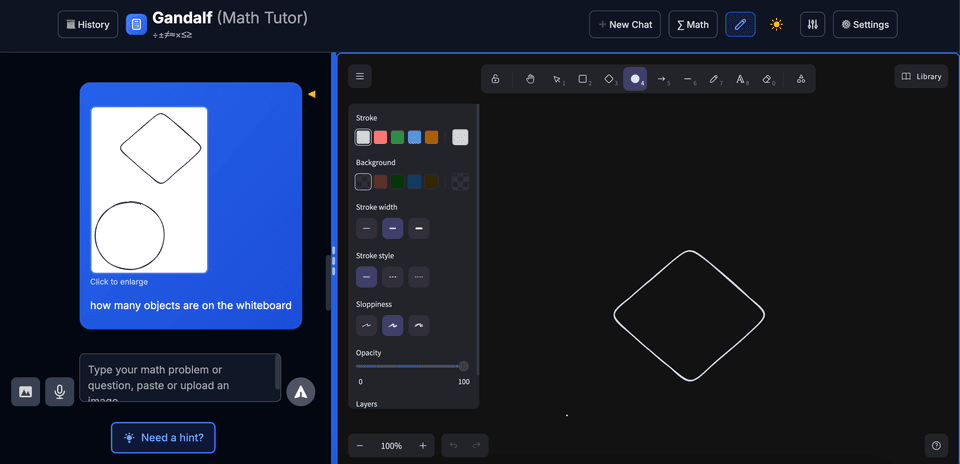This screenshot has width=960, height=464.
Task: Click the panel divider handle
Action: point(334,260)
